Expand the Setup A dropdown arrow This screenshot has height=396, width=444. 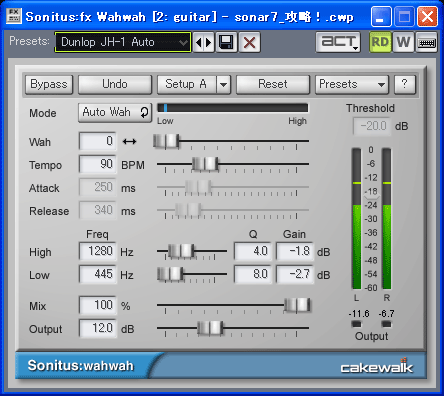(x=224, y=84)
